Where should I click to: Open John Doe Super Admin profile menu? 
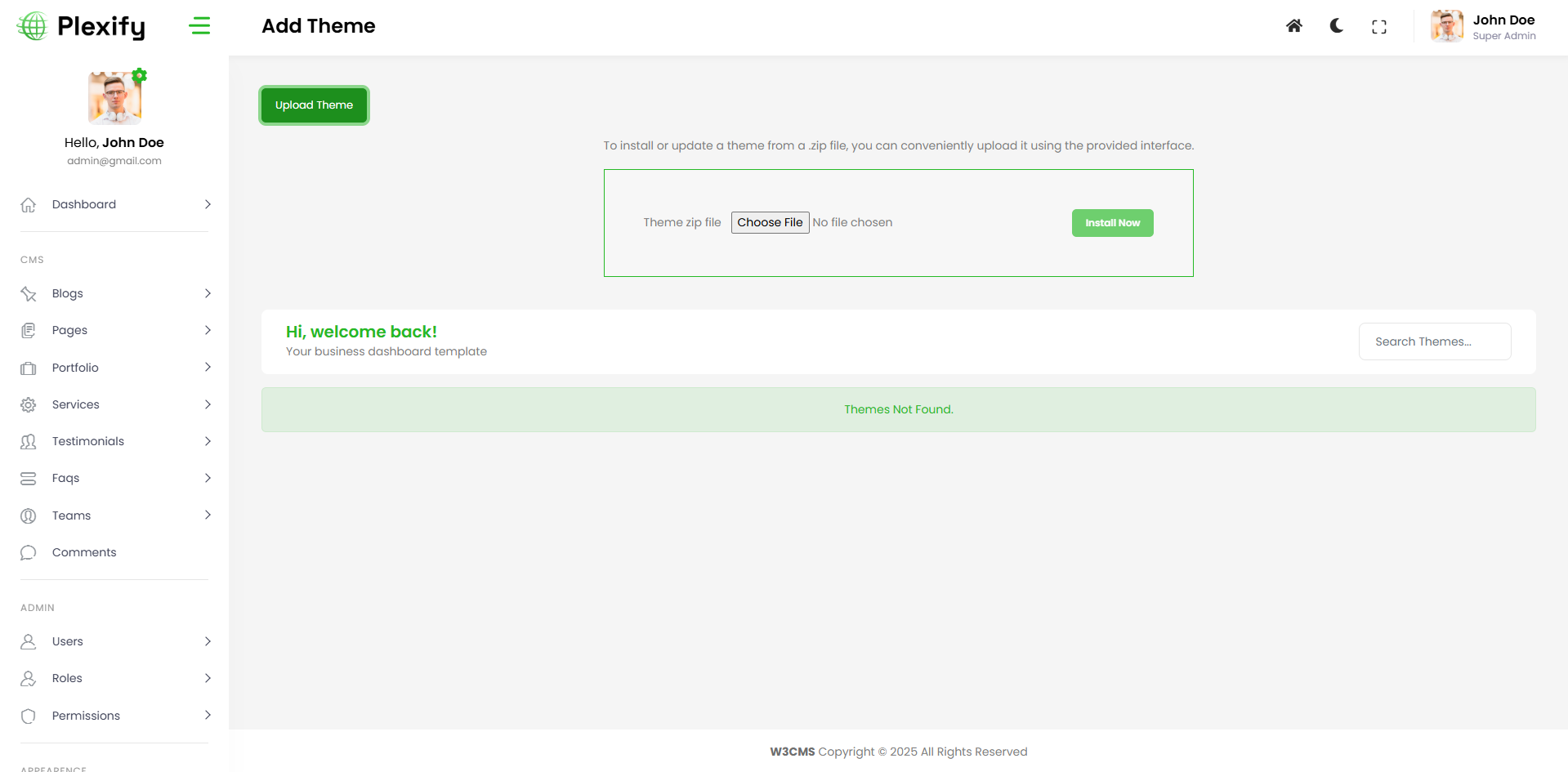click(x=1484, y=26)
